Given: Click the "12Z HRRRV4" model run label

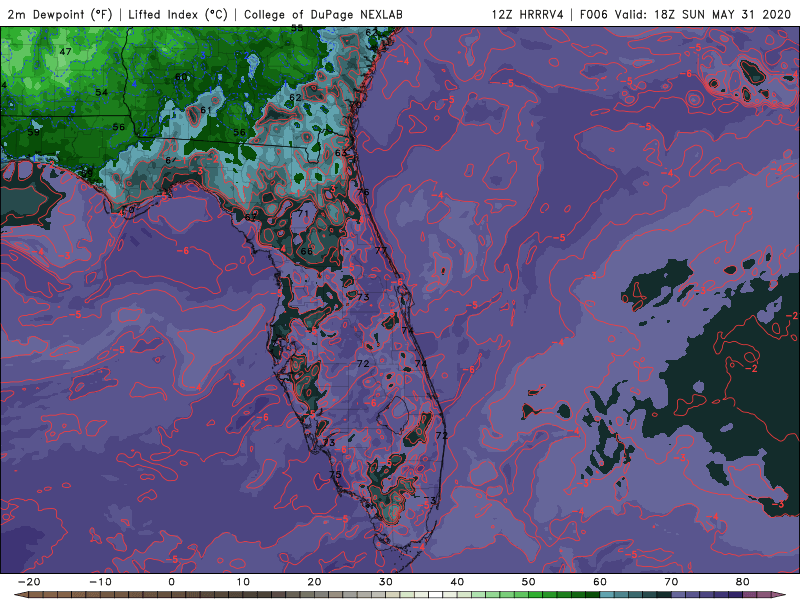Looking at the screenshot, I should pos(528,14).
